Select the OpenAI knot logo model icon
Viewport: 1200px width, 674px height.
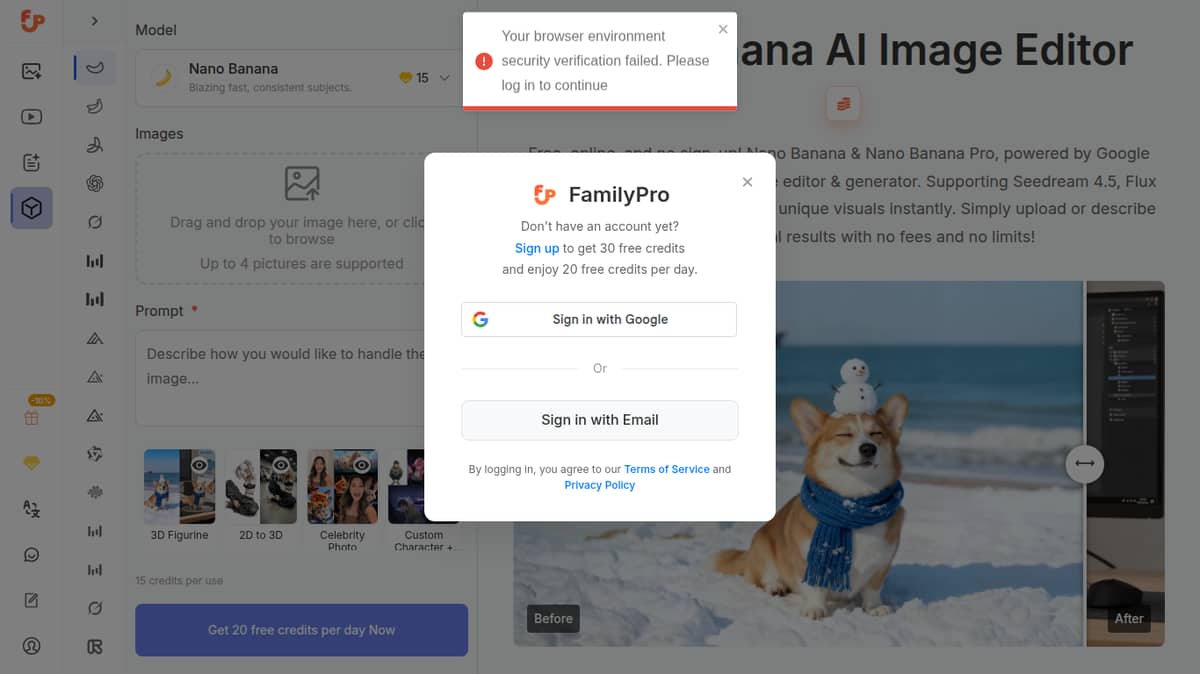point(95,183)
